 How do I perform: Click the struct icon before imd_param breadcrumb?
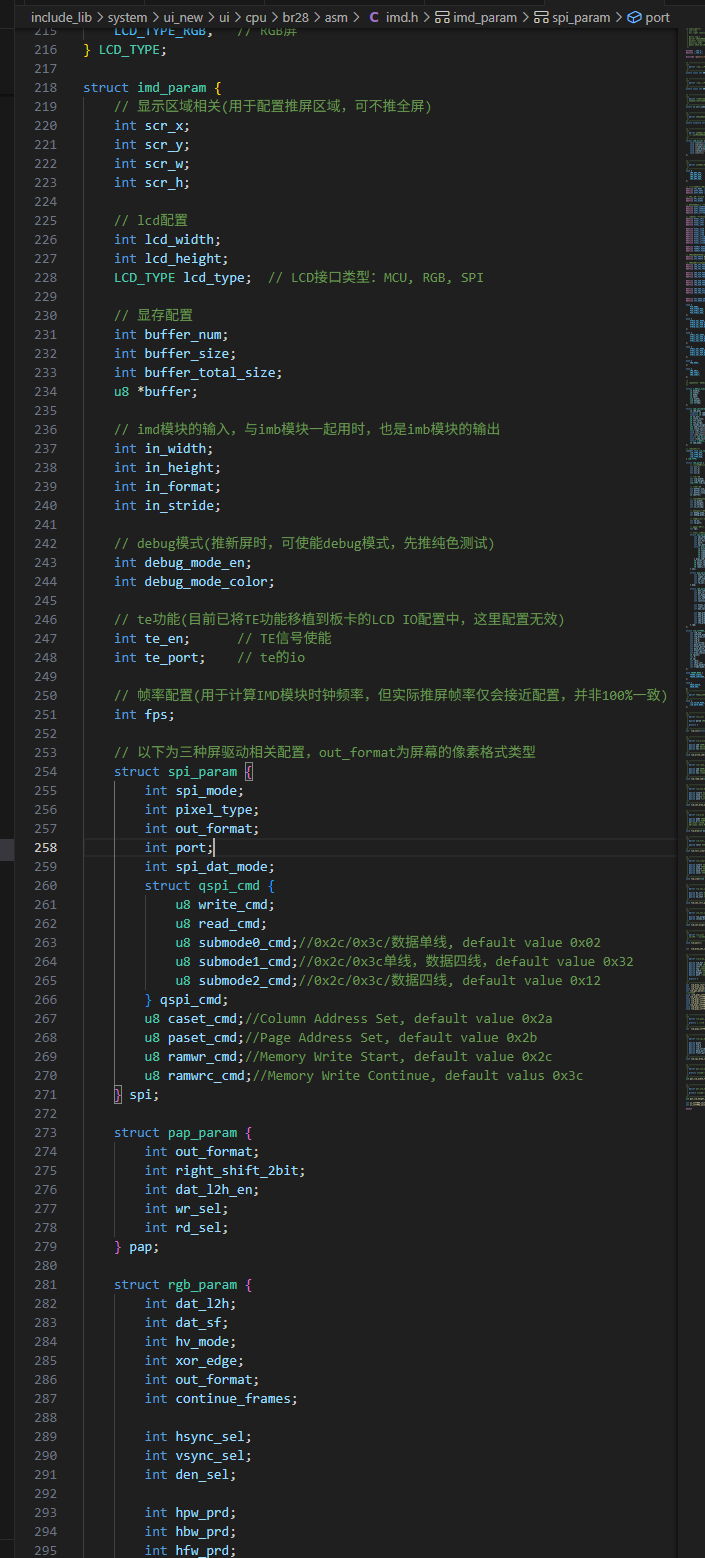pos(442,17)
